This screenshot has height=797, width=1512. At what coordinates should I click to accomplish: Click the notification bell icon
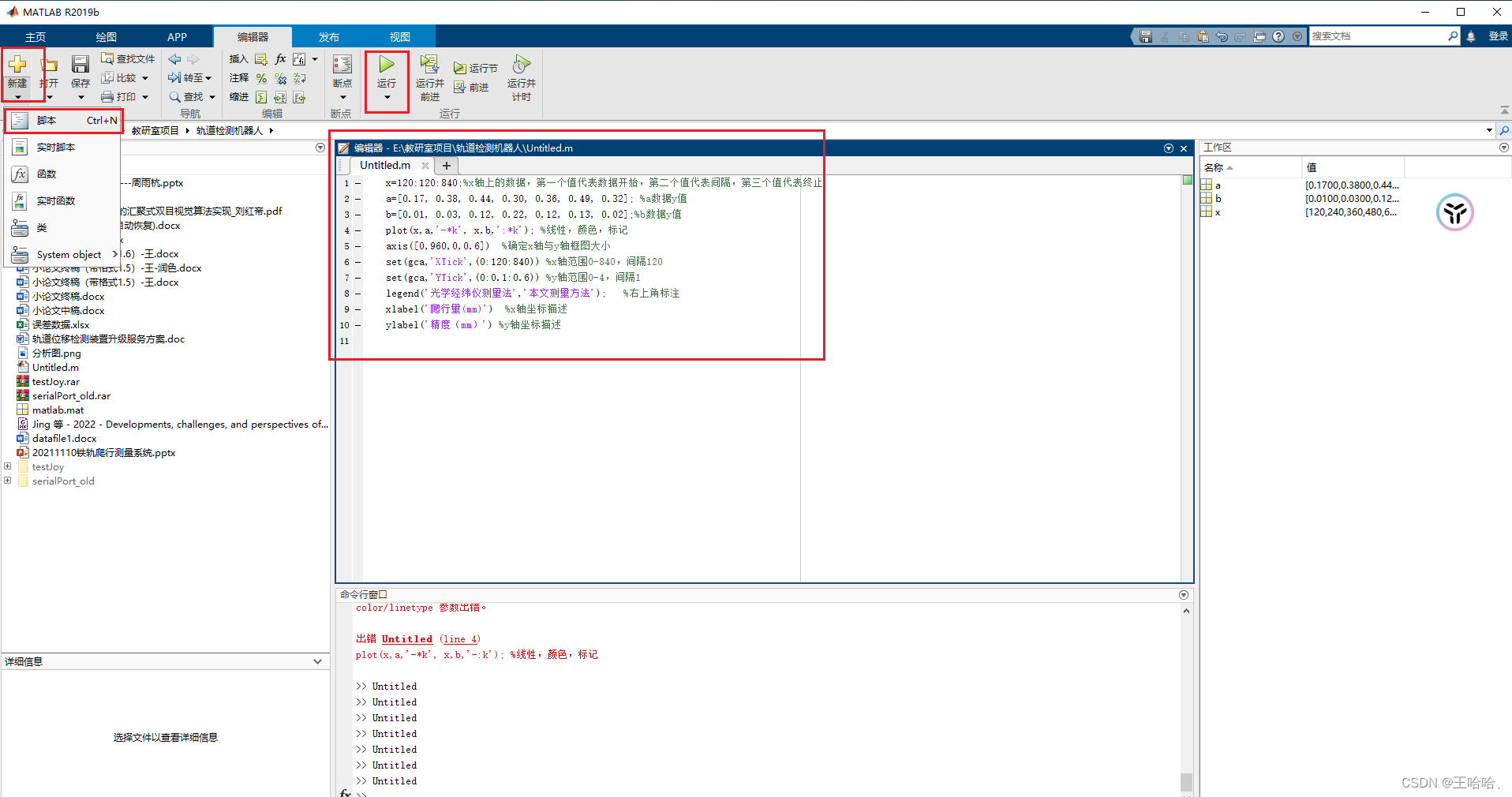tap(1471, 36)
